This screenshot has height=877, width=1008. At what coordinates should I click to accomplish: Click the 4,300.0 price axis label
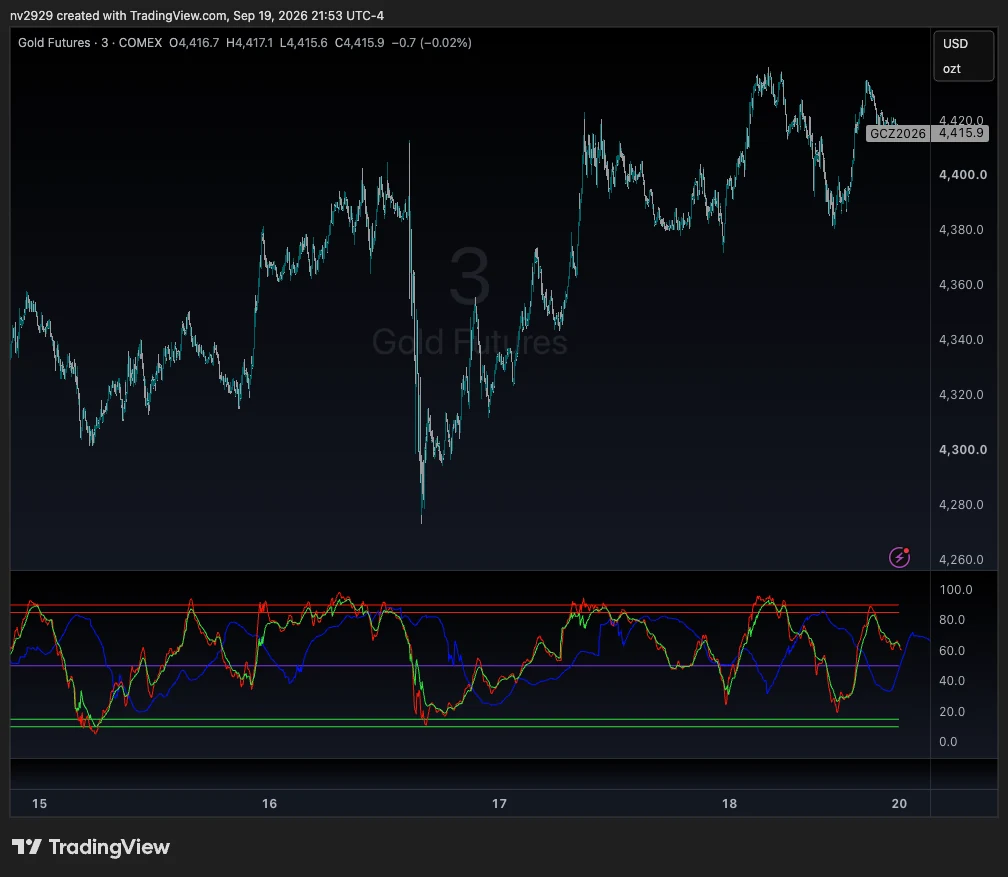(962, 450)
